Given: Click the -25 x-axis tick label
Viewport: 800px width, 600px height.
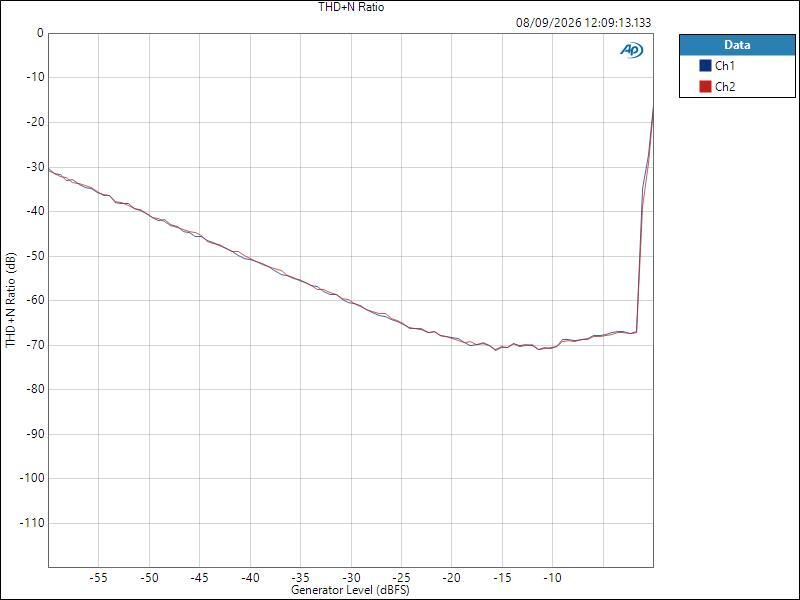Looking at the screenshot, I should tap(401, 578).
